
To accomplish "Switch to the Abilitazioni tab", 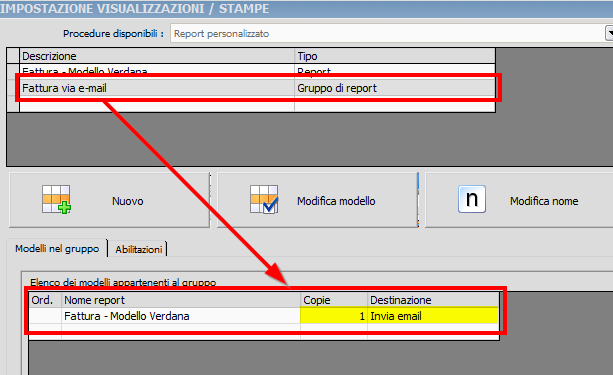I will point(138,249).
